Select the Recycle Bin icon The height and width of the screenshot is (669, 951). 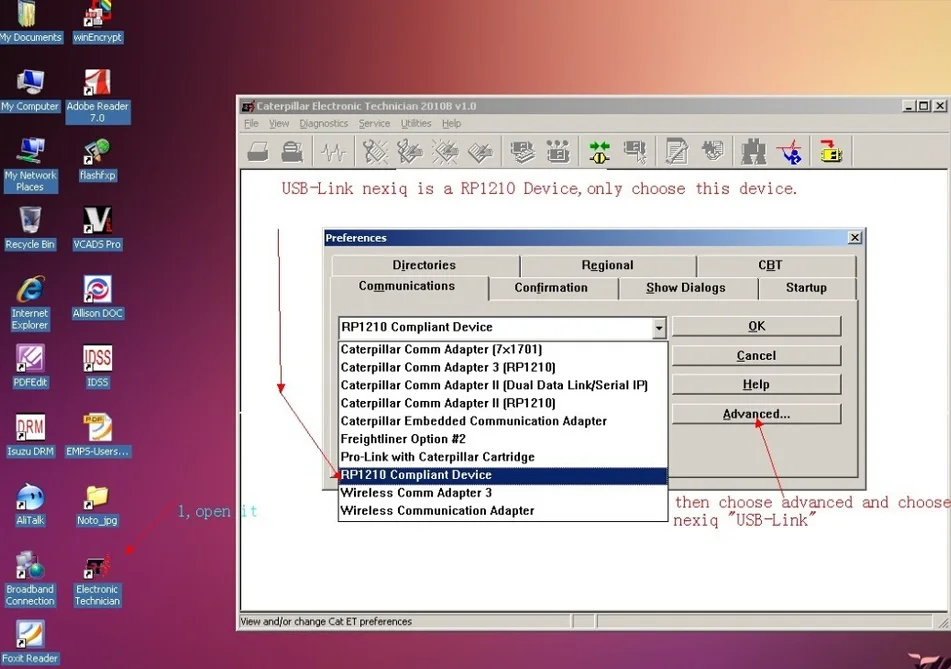tap(30, 229)
